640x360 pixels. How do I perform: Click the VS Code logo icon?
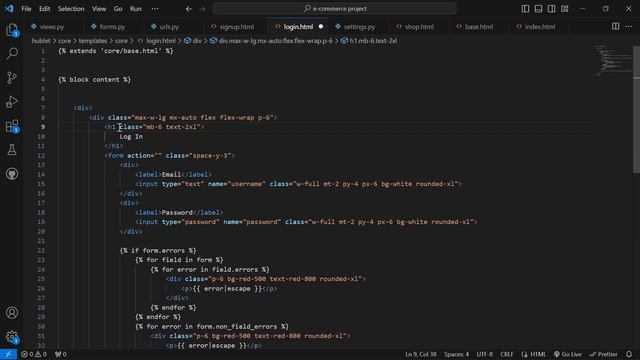point(9,9)
